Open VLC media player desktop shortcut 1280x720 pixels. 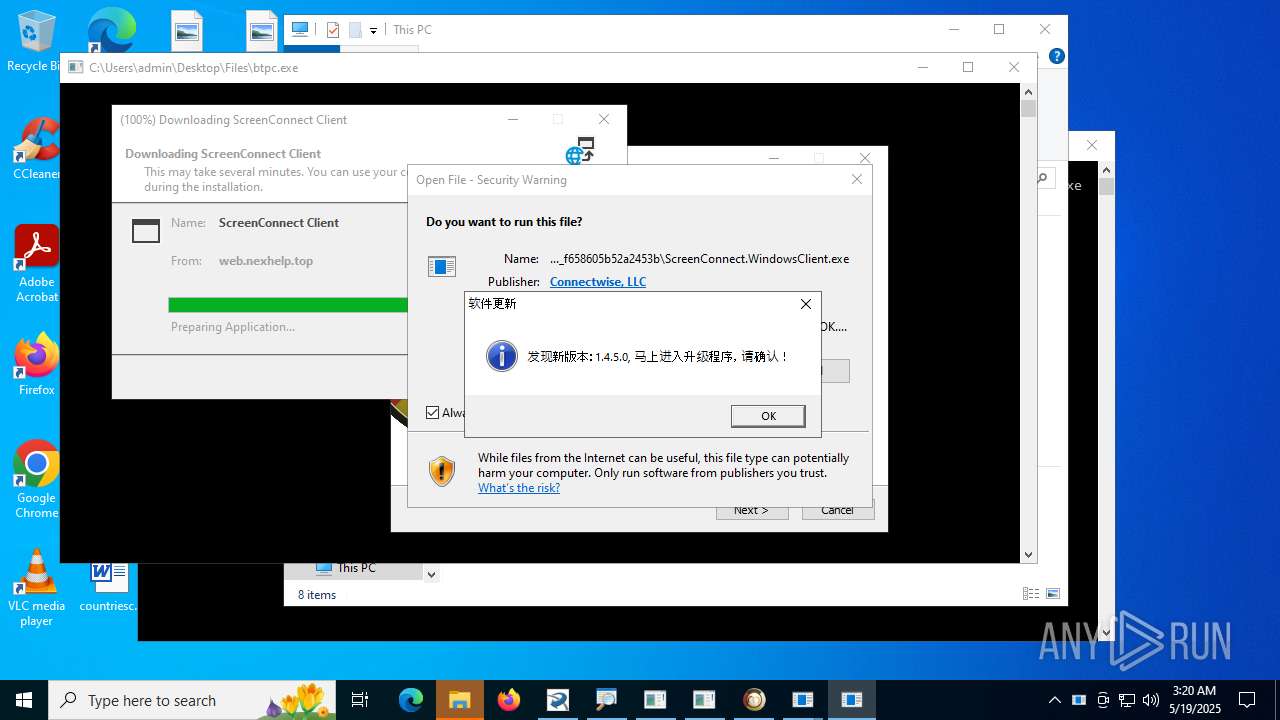pyautogui.click(x=36, y=588)
